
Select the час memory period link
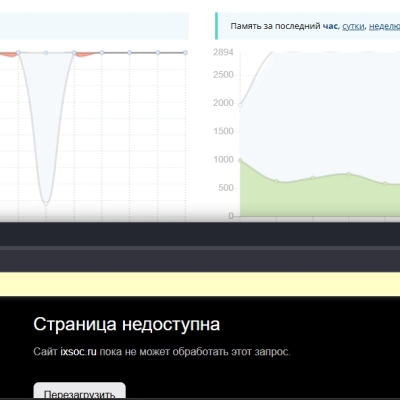[x=330, y=26]
